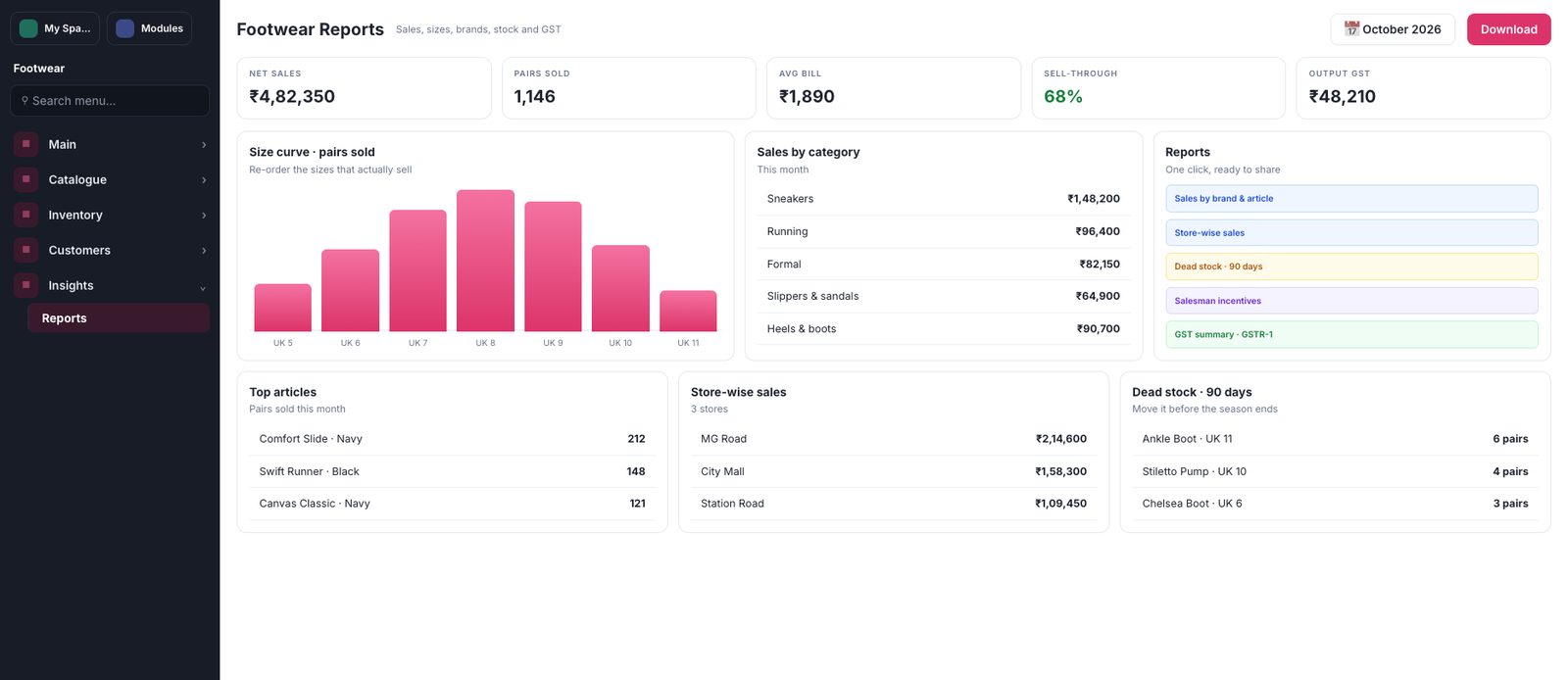The height and width of the screenshot is (680, 1568).
Task: Click the Avg Bill ₹1,890 card
Action: click(894, 88)
